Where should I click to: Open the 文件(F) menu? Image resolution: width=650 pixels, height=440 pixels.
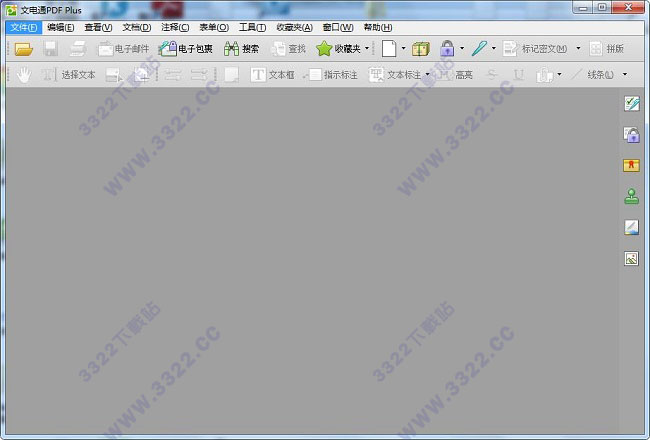click(x=24, y=27)
